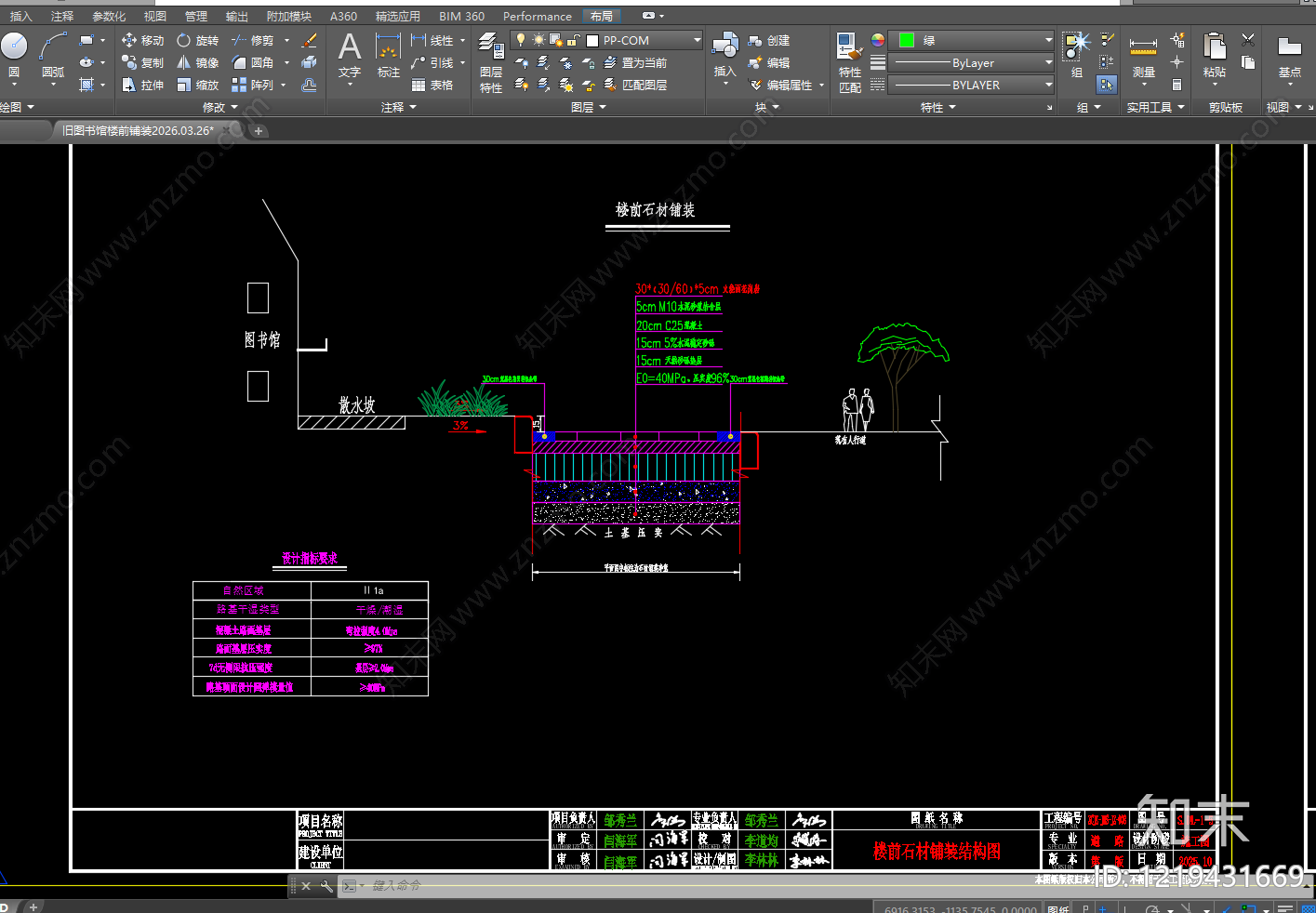Click the Create block (创建) icon

point(769,41)
